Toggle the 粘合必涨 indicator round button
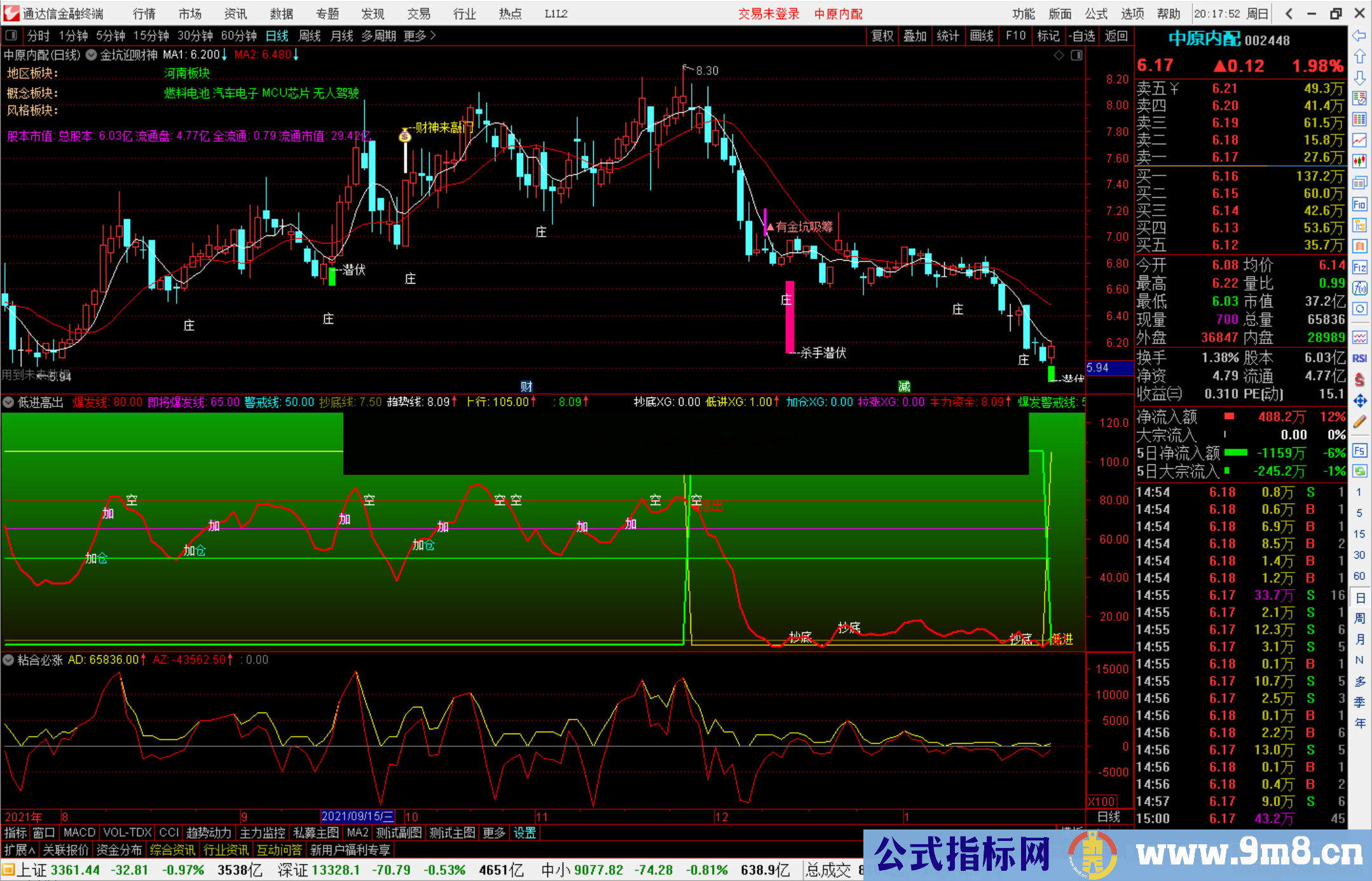 (9, 660)
